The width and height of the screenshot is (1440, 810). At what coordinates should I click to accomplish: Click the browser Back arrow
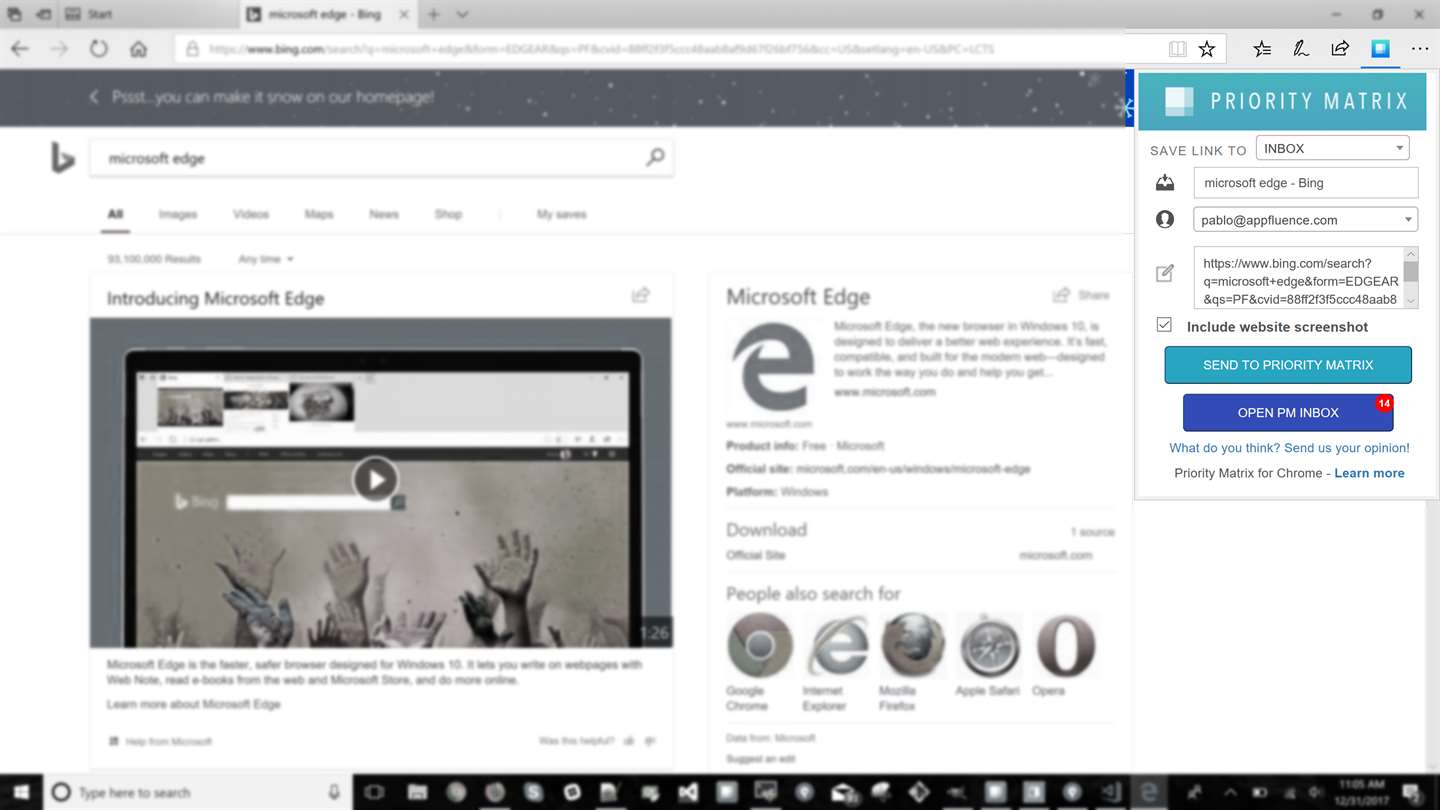[20, 48]
